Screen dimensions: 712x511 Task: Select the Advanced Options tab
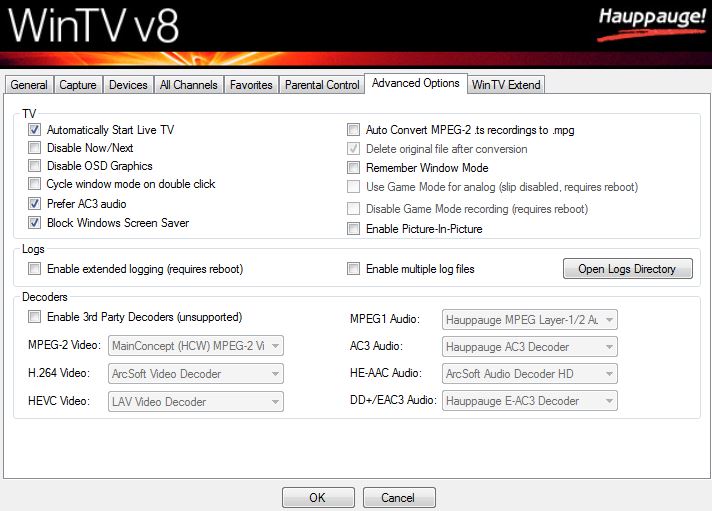[x=415, y=83]
